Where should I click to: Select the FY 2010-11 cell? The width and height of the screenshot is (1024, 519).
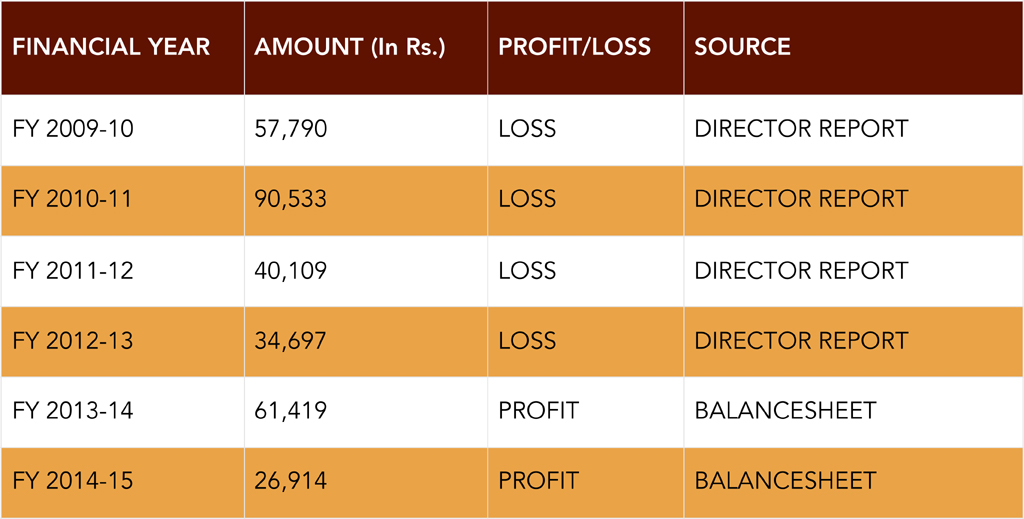pyautogui.click(x=73, y=199)
